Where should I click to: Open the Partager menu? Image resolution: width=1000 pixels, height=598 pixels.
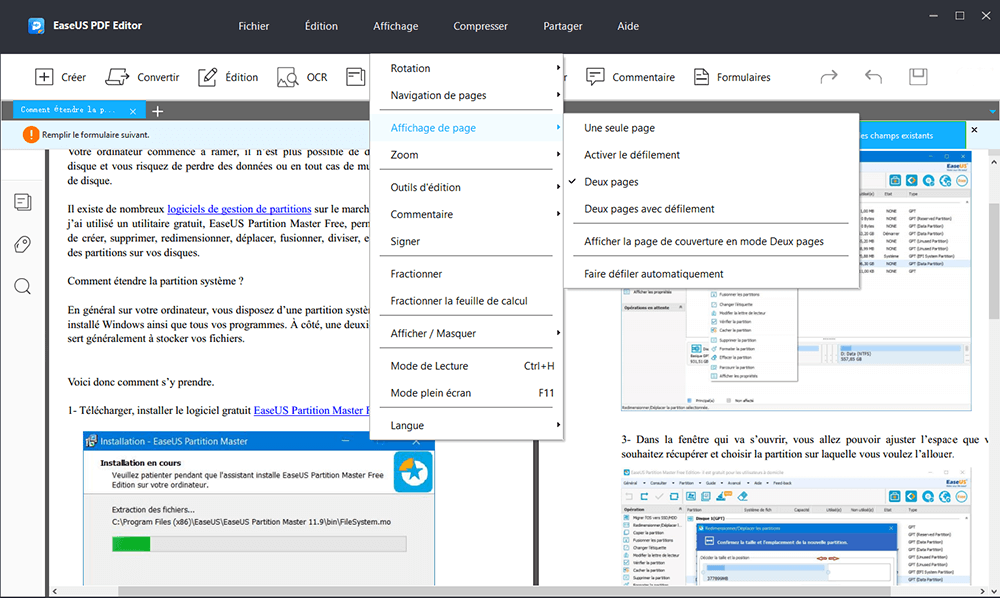click(562, 26)
